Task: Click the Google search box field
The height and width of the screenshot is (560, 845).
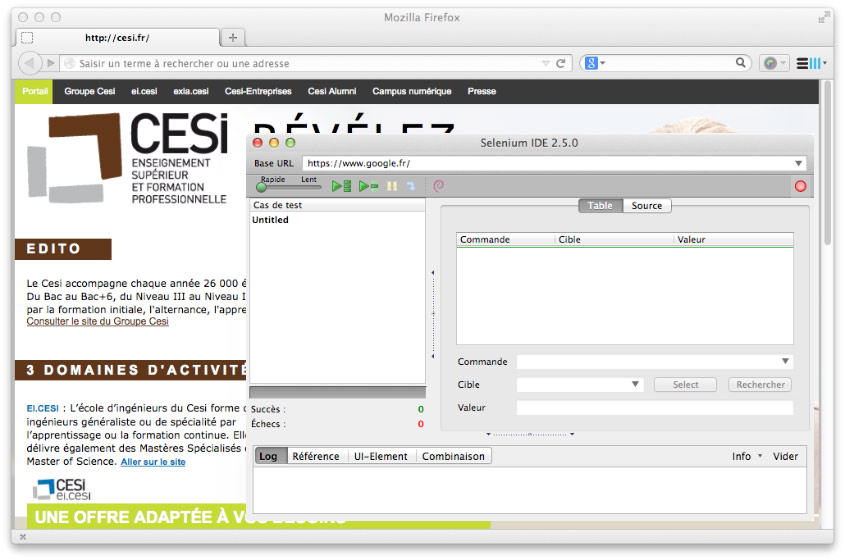Action: (670, 63)
